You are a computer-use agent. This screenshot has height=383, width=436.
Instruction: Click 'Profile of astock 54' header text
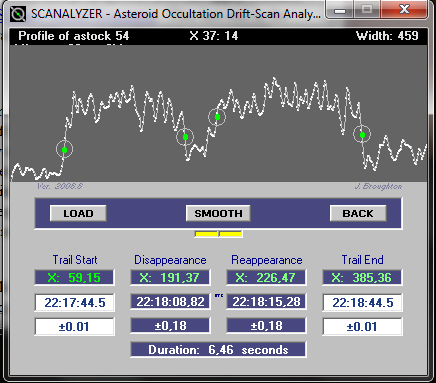(74, 36)
